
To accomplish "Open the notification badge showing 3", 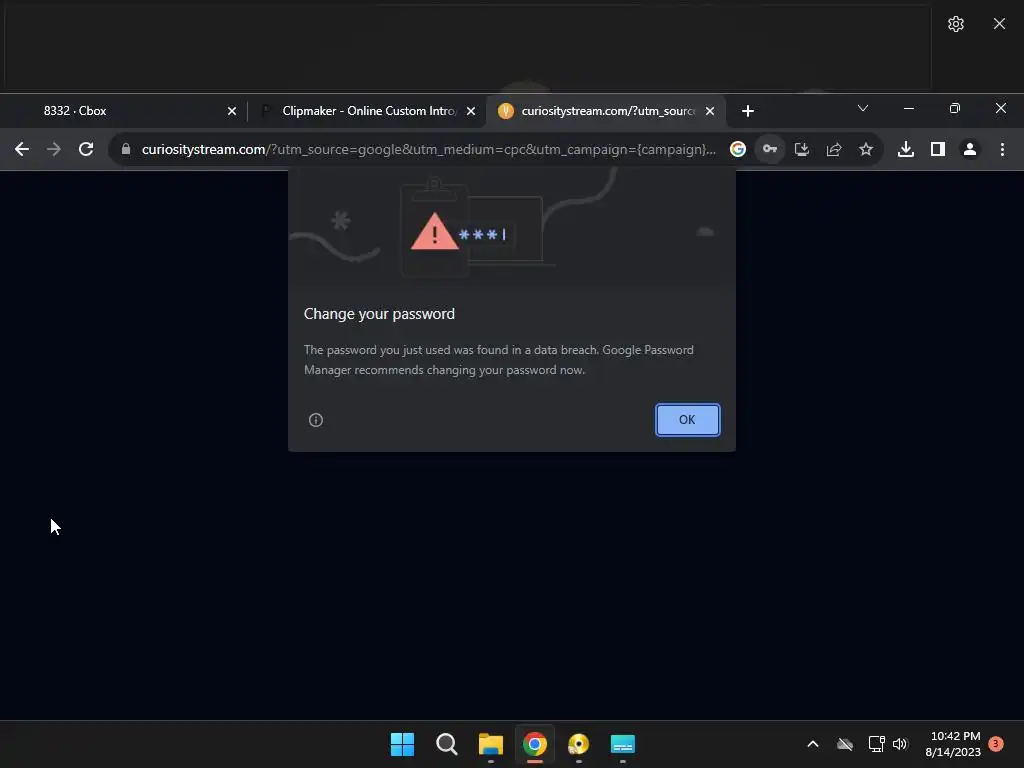I will [x=996, y=744].
